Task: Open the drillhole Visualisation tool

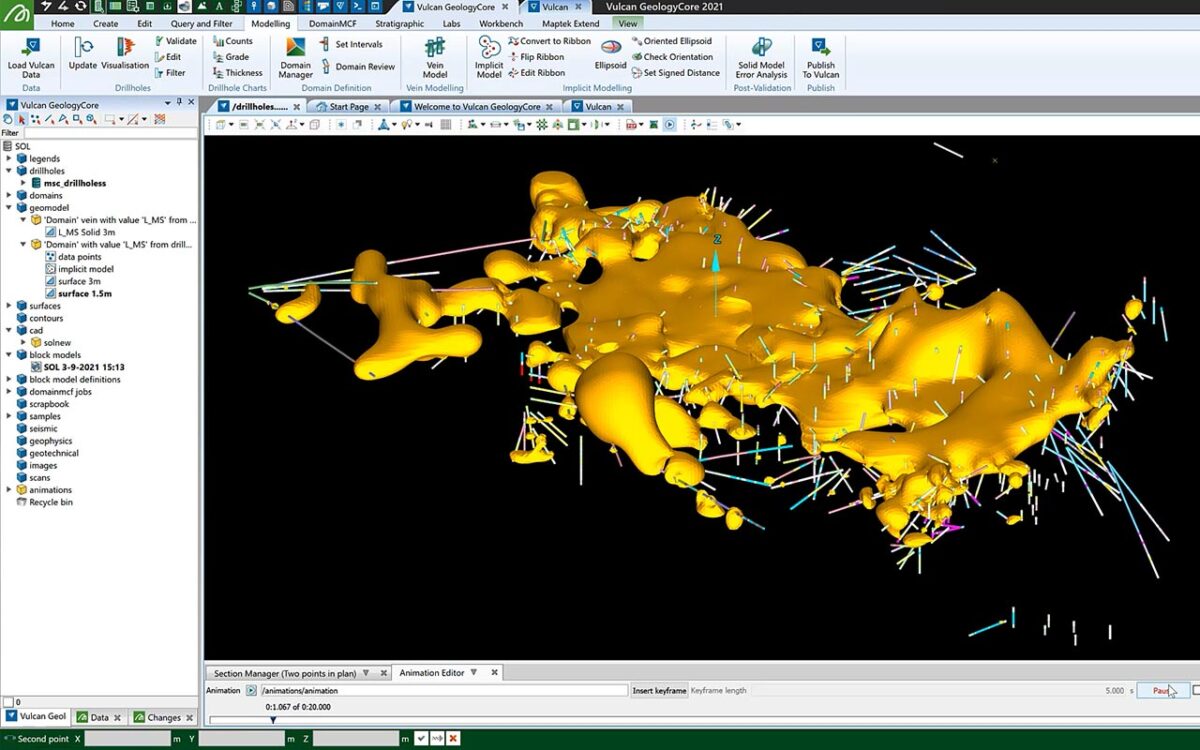Action: 125,55
